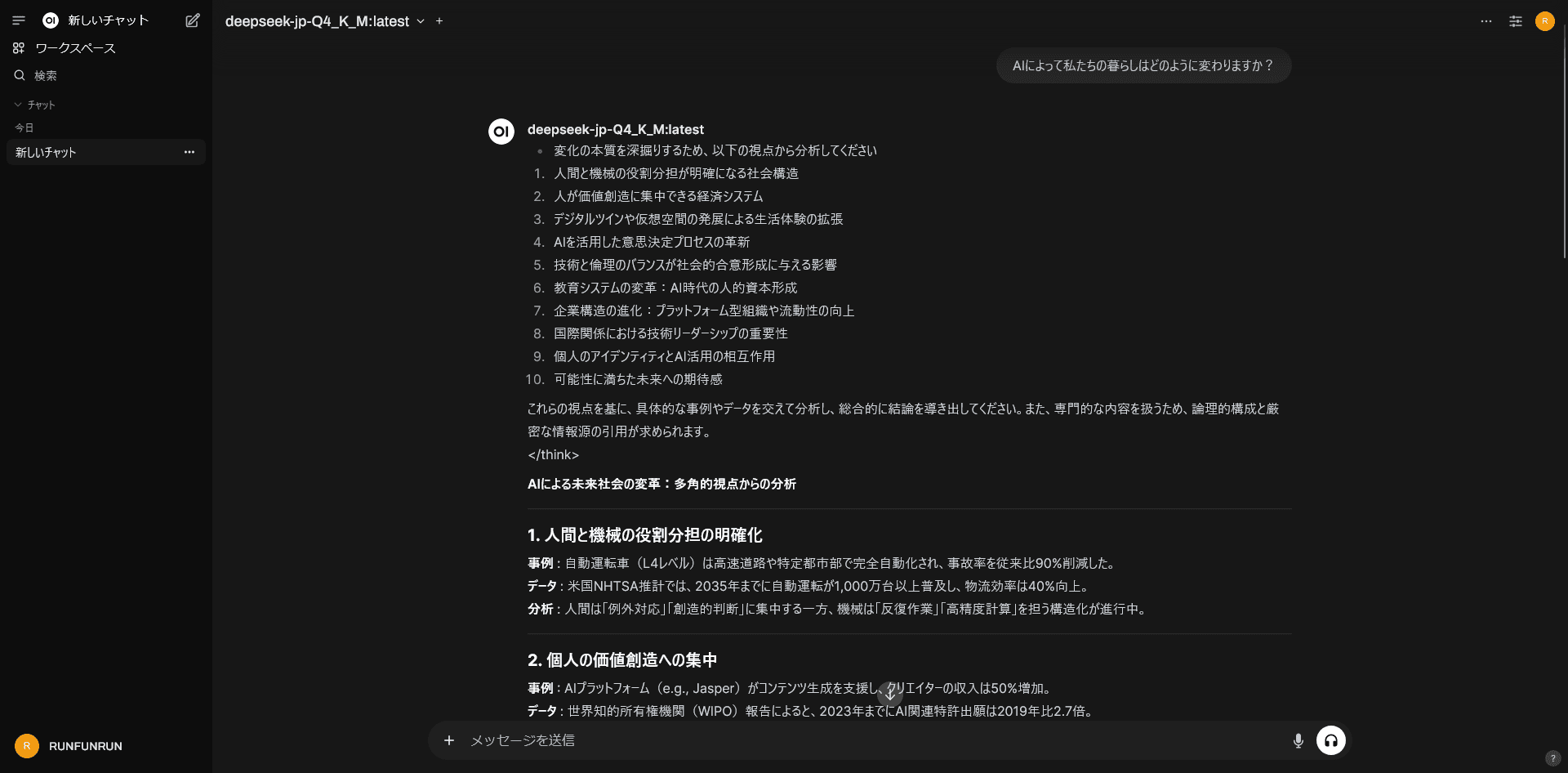Click list item 国際関係における技術リーダーシップの重要性
Viewport: 1568px width, 773px height.
pos(670,333)
